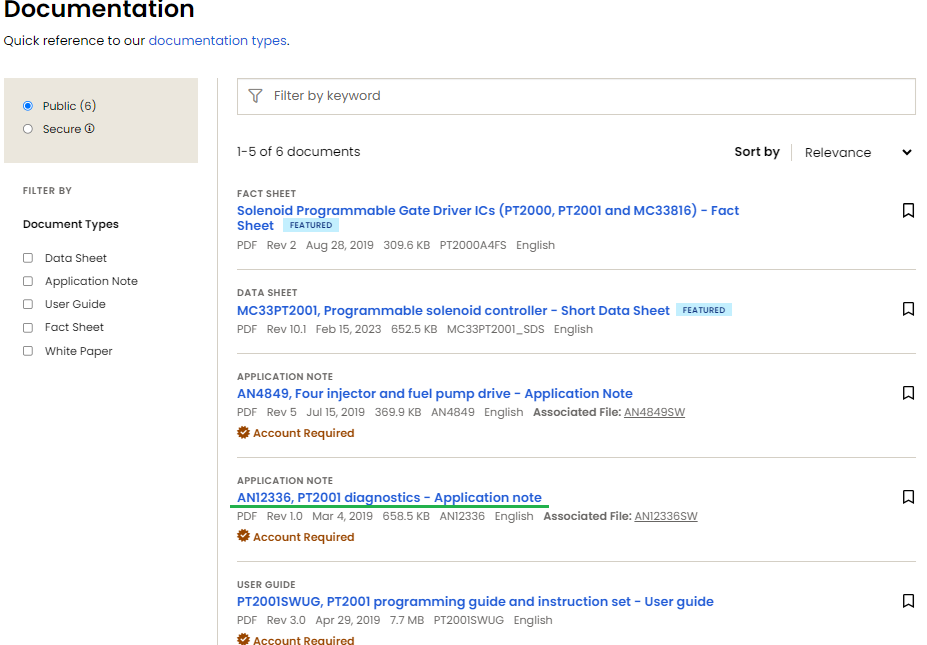Select the Public (6) filter option
This screenshot has width=927, height=645.
pyautogui.click(x=29, y=105)
